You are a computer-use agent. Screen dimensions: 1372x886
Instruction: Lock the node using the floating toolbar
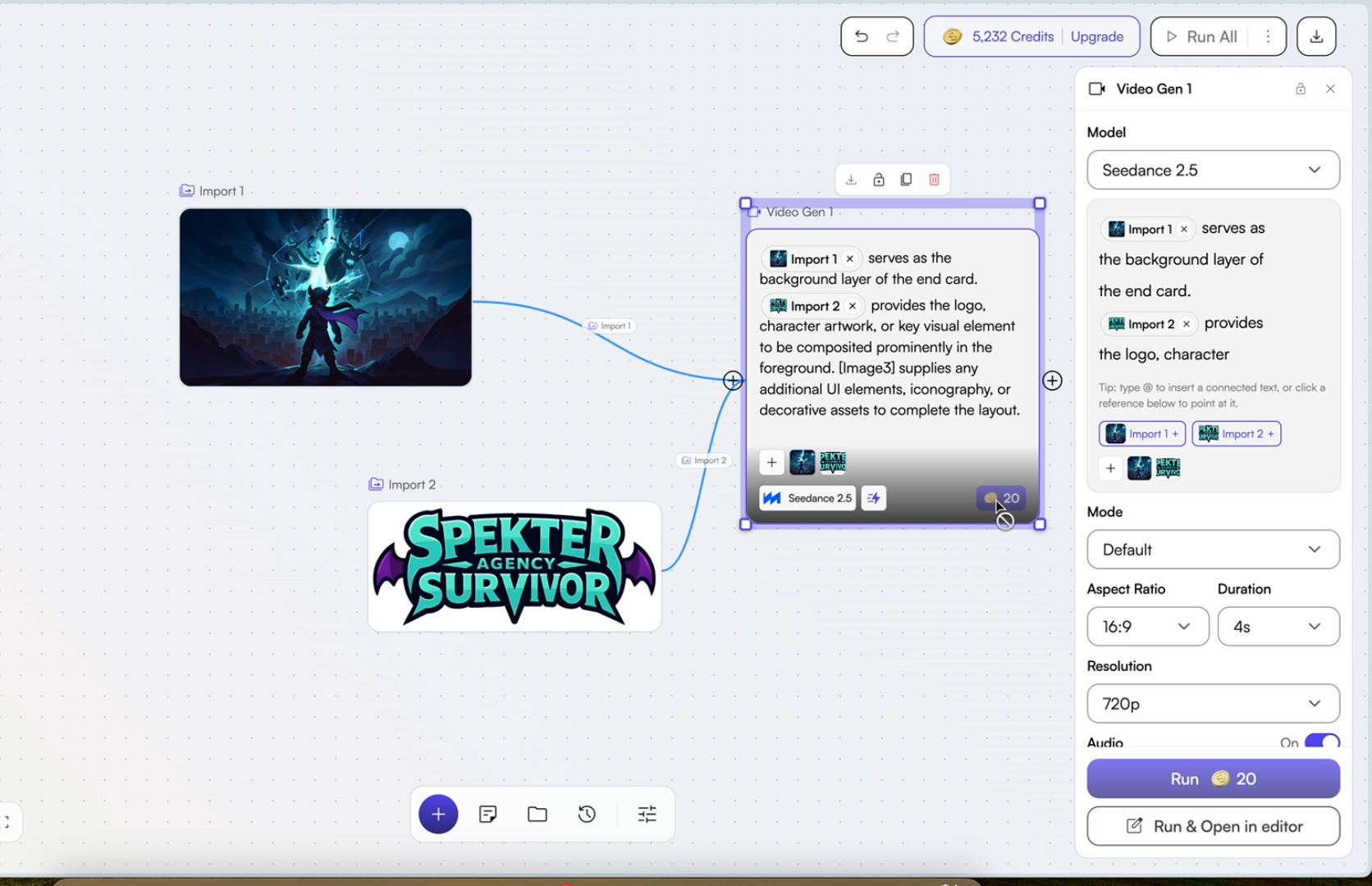879,180
